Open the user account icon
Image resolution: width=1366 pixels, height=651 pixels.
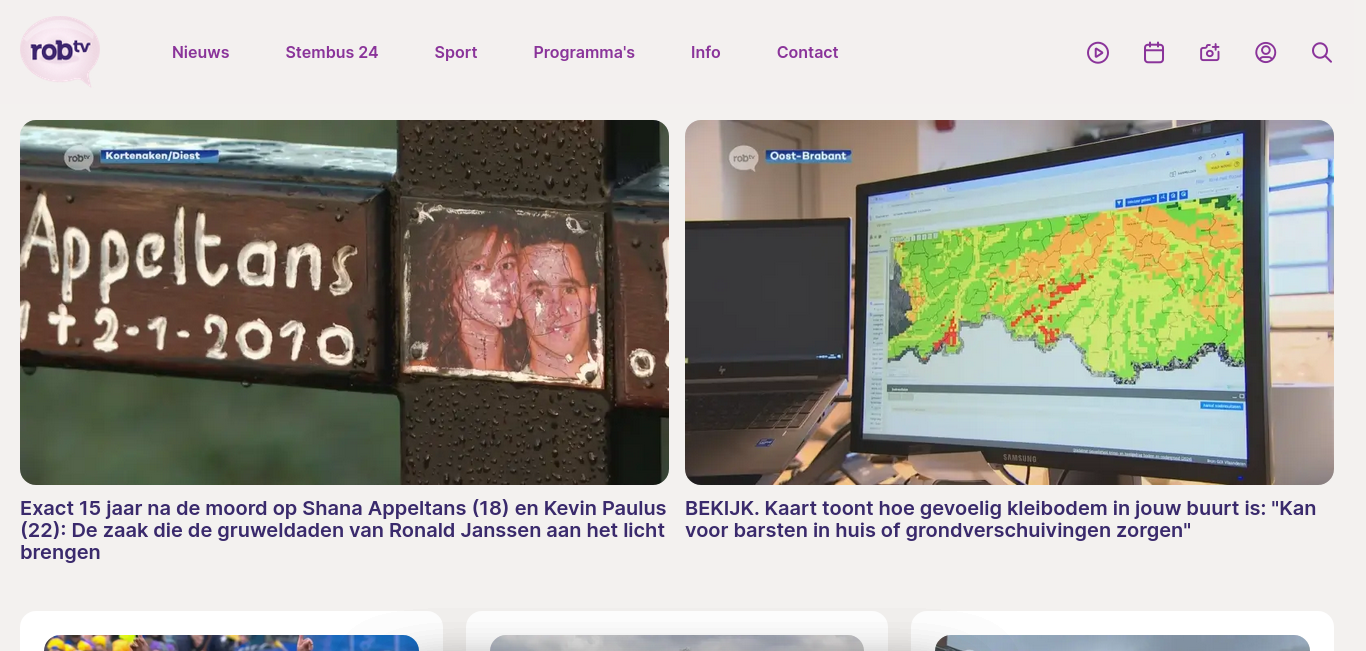(x=1266, y=53)
